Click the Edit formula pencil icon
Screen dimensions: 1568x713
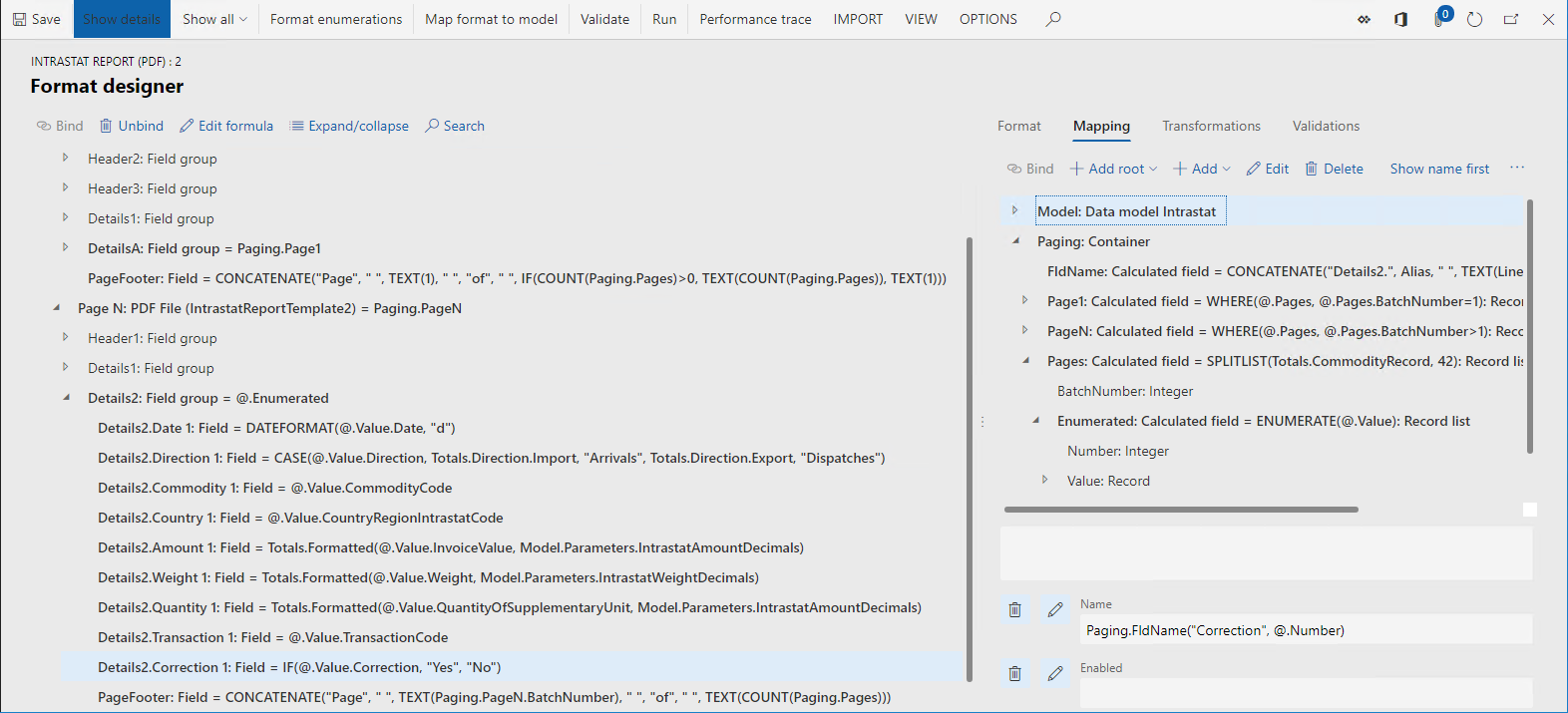[187, 126]
